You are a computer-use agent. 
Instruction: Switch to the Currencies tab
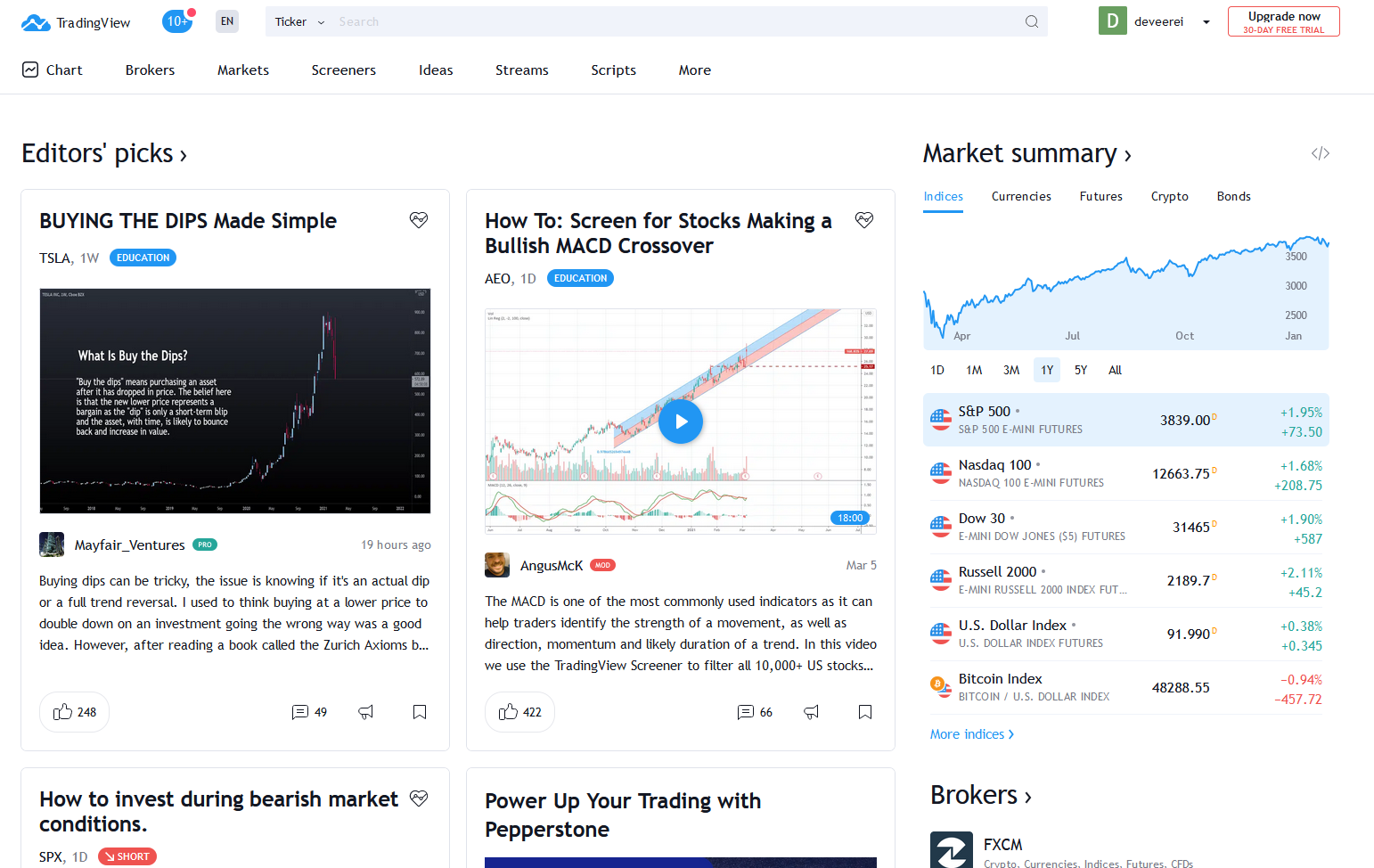point(1021,196)
